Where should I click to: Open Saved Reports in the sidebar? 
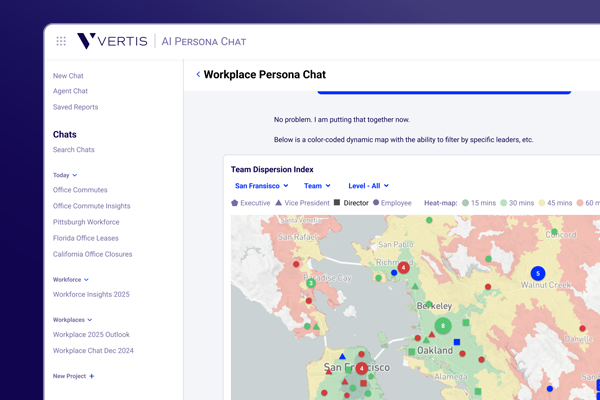[75, 107]
